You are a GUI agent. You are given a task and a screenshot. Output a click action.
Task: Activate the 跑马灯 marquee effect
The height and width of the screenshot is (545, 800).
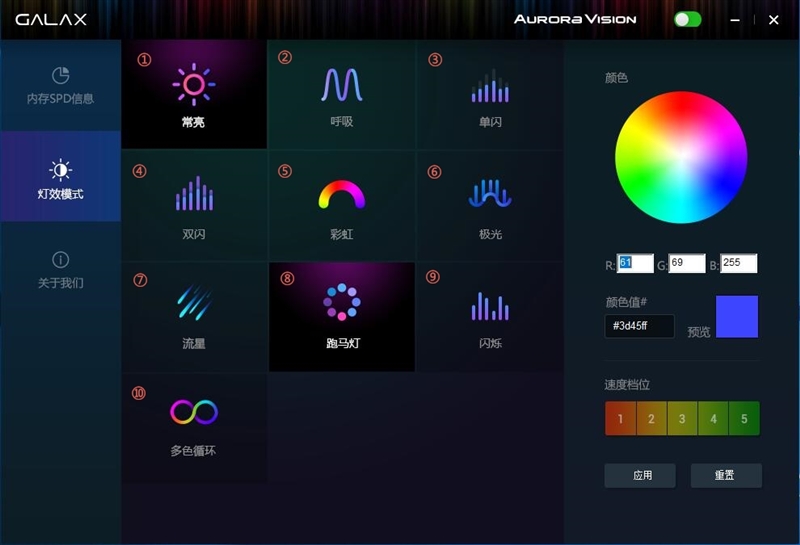341,317
